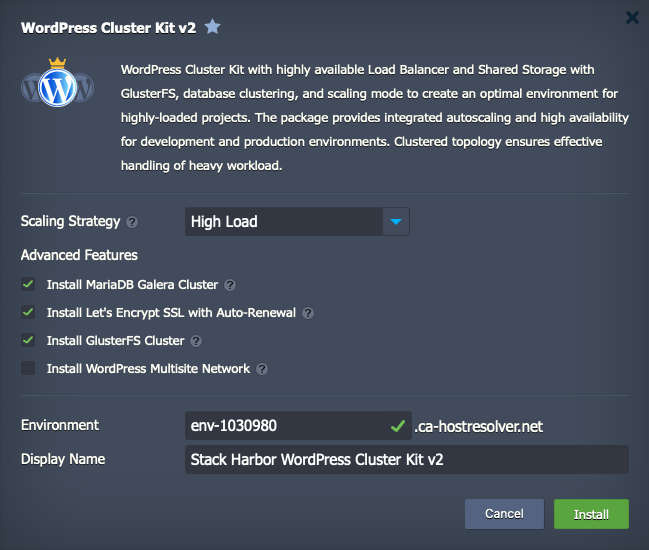Show help for GlusterFS Cluster option

196,341
